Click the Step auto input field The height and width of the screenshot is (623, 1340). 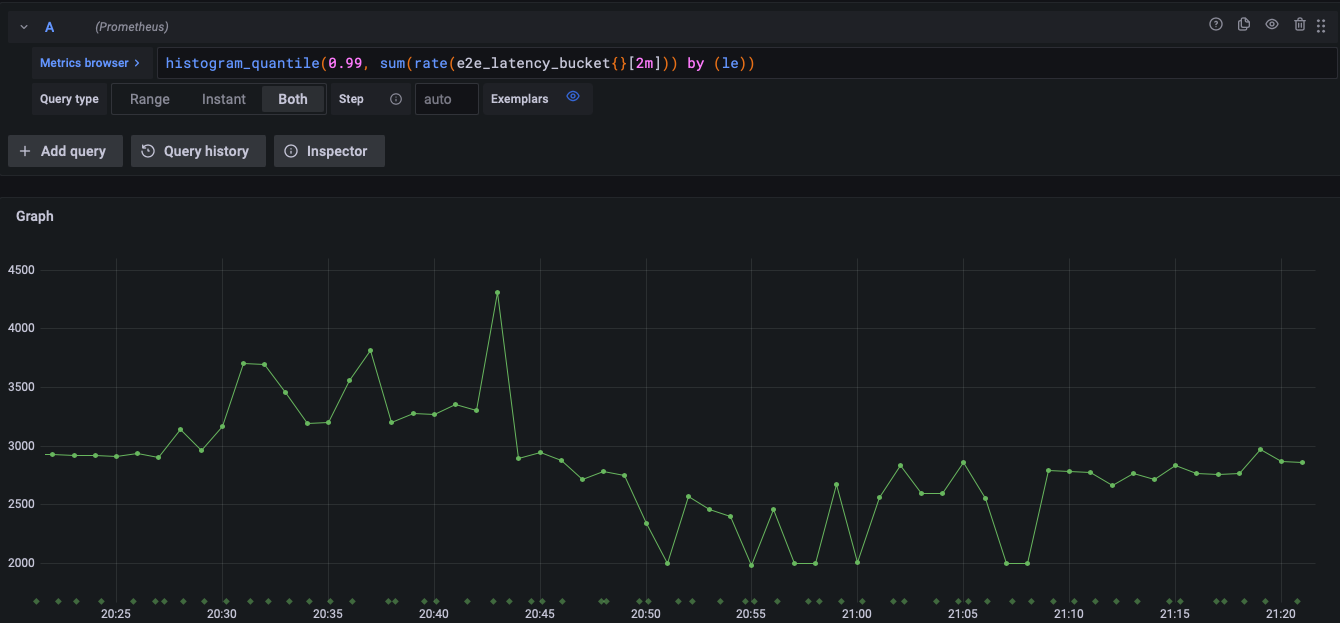click(446, 99)
